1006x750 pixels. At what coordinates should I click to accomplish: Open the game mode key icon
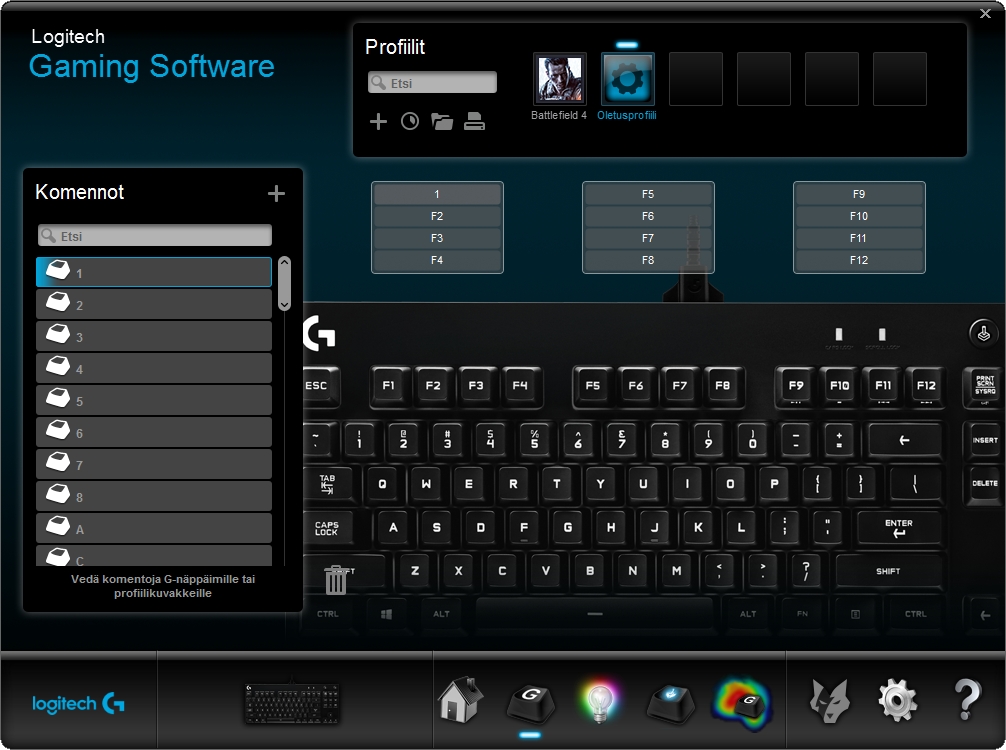pyautogui.click(x=670, y=703)
